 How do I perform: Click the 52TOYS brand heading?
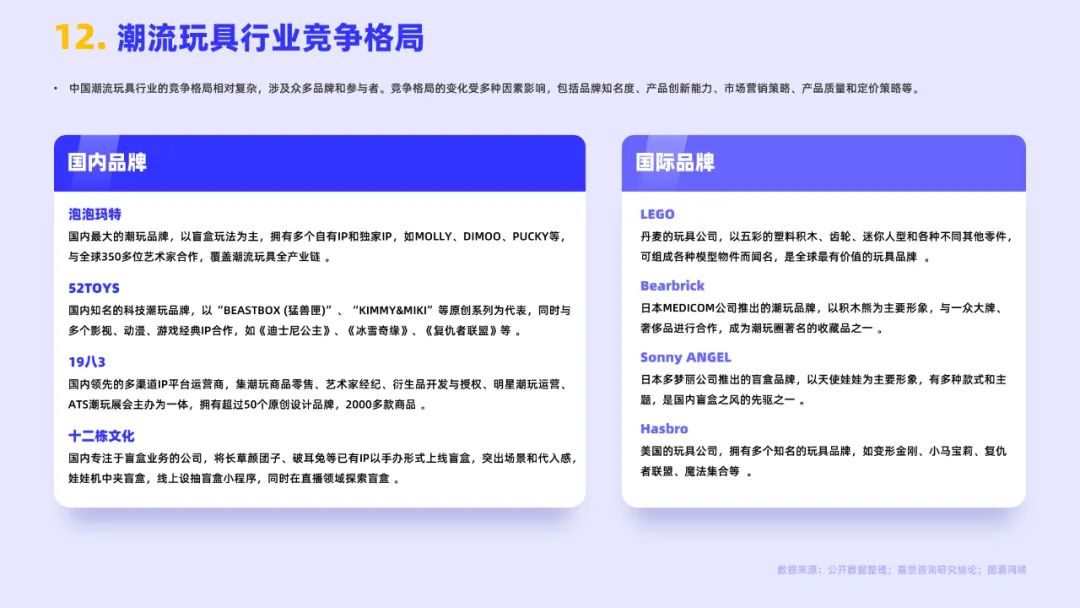94,288
